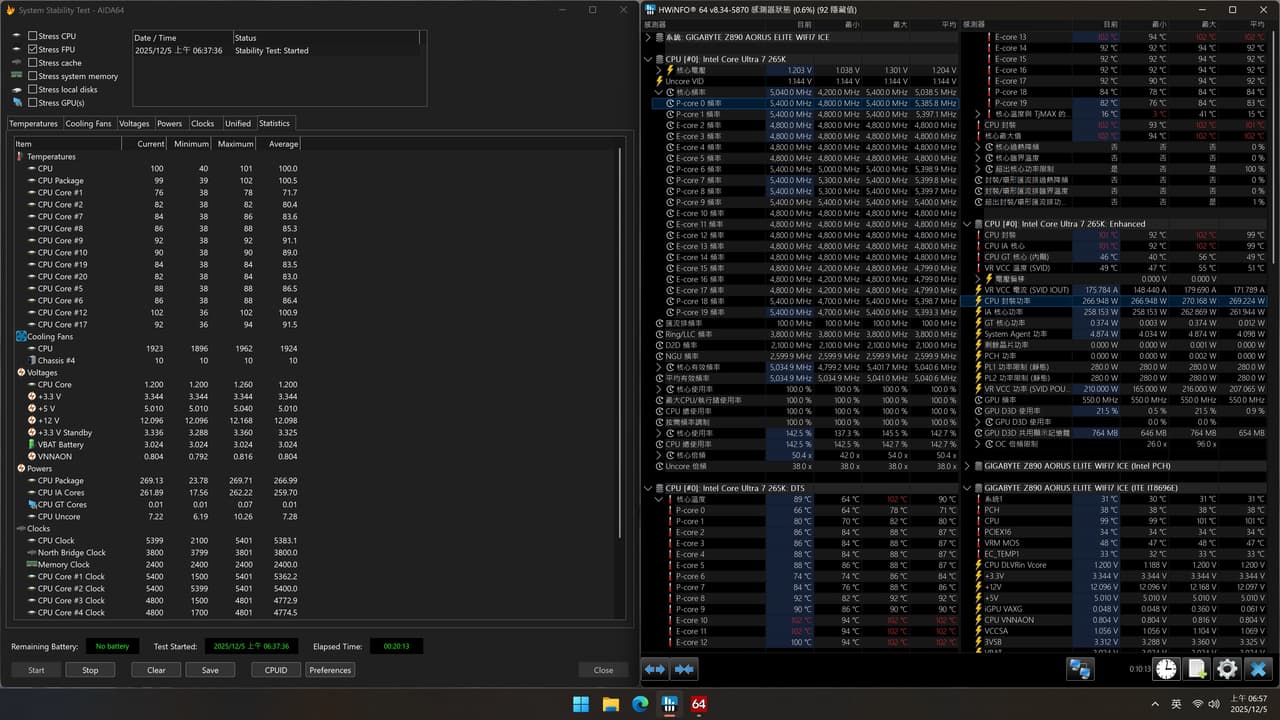Show hidden system tray icons
1280x720 pixels.
[1154, 704]
